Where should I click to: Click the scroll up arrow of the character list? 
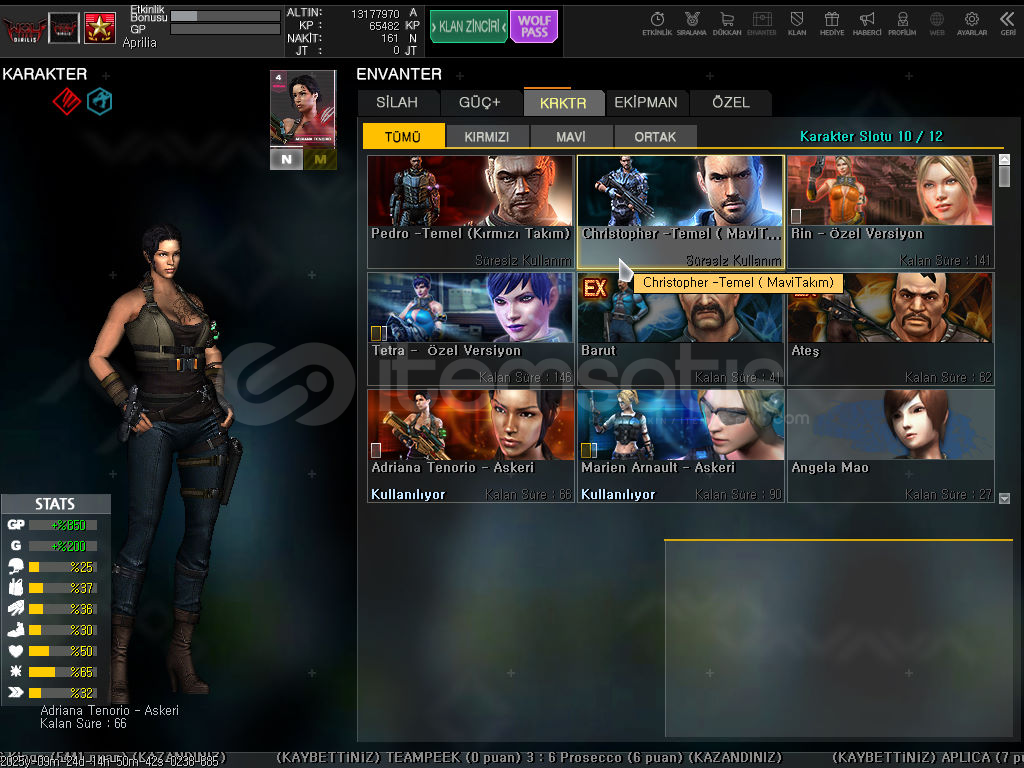click(x=1004, y=159)
